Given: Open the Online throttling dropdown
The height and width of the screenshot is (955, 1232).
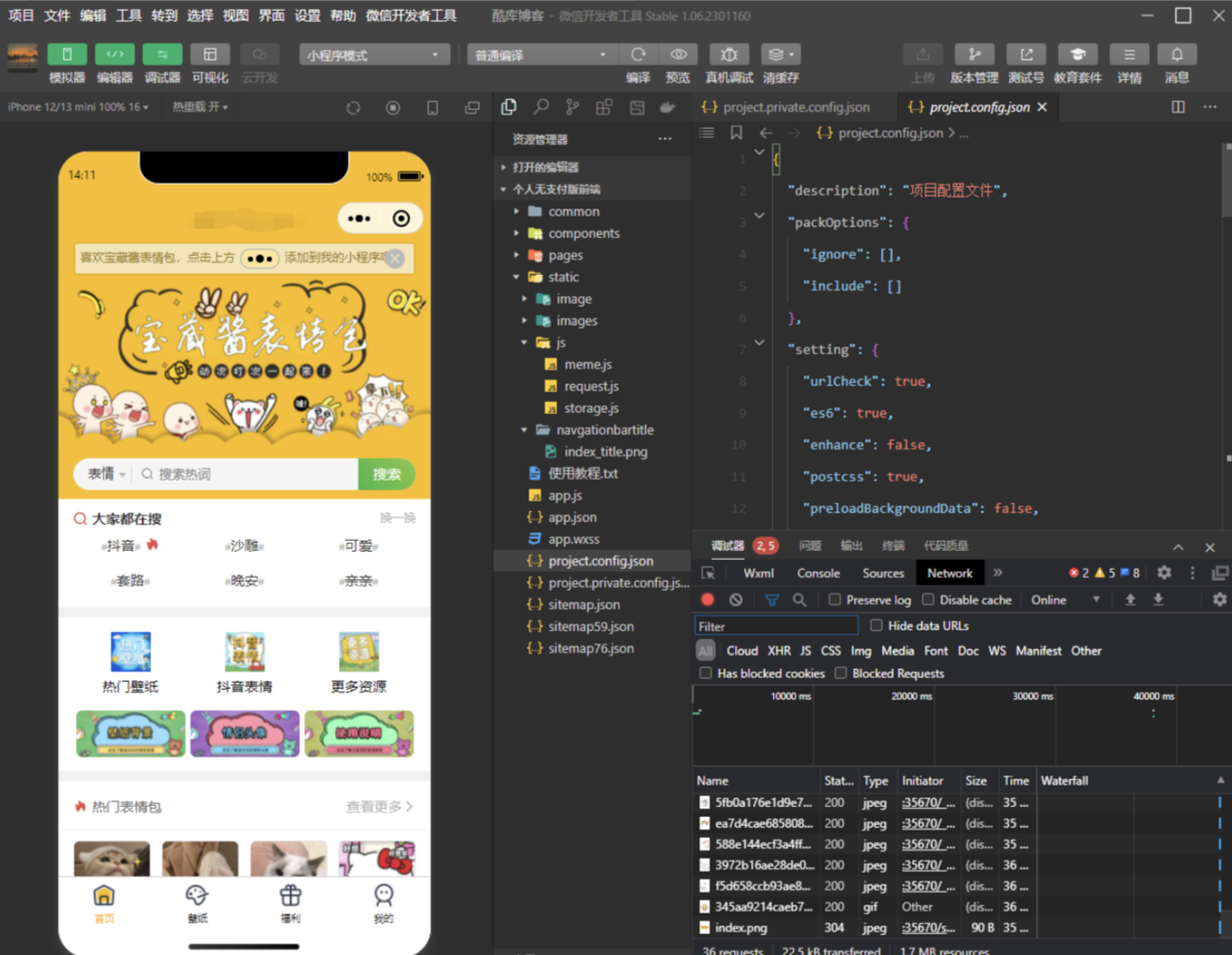Looking at the screenshot, I should pyautogui.click(x=1066, y=600).
